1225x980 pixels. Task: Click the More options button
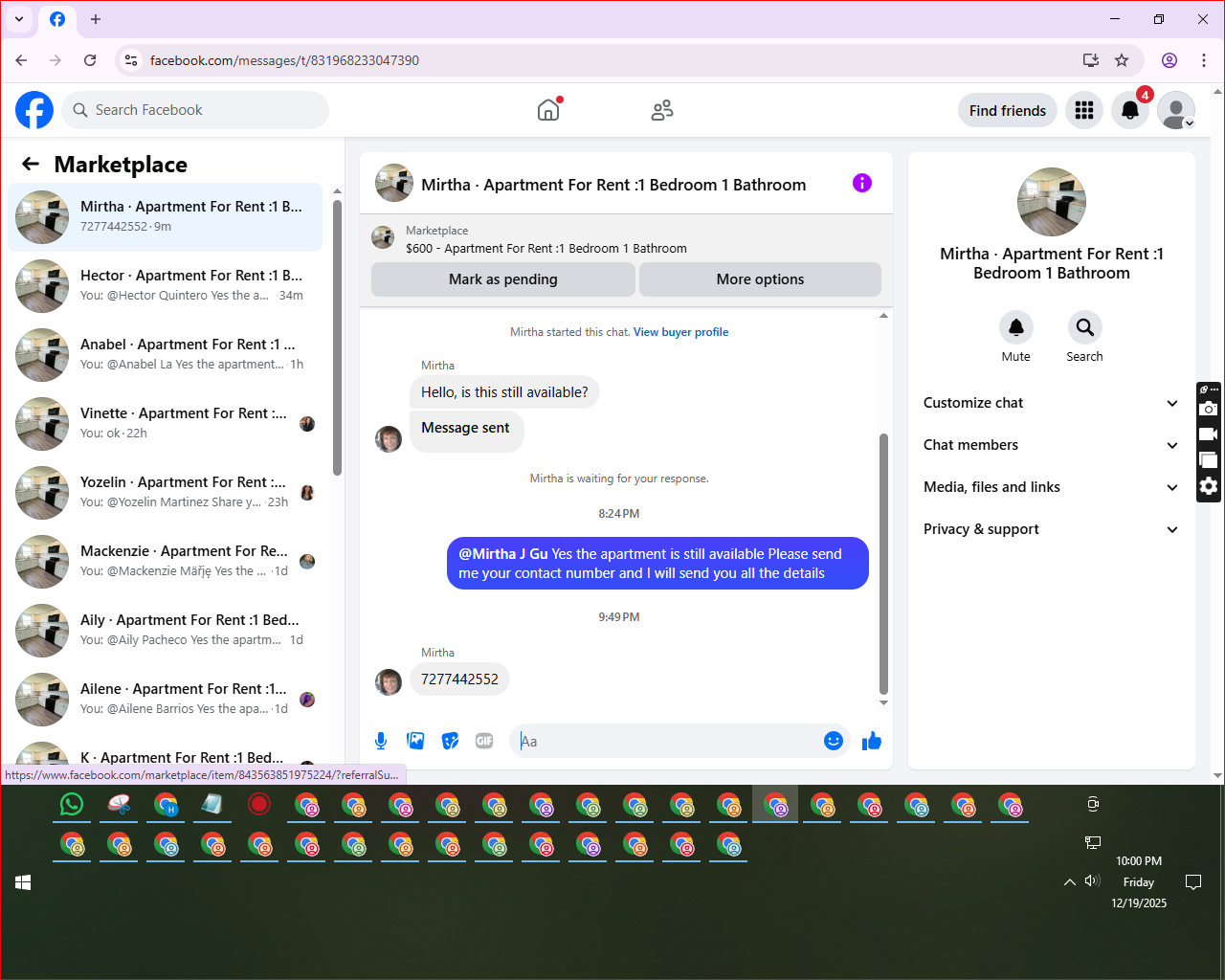click(x=760, y=279)
